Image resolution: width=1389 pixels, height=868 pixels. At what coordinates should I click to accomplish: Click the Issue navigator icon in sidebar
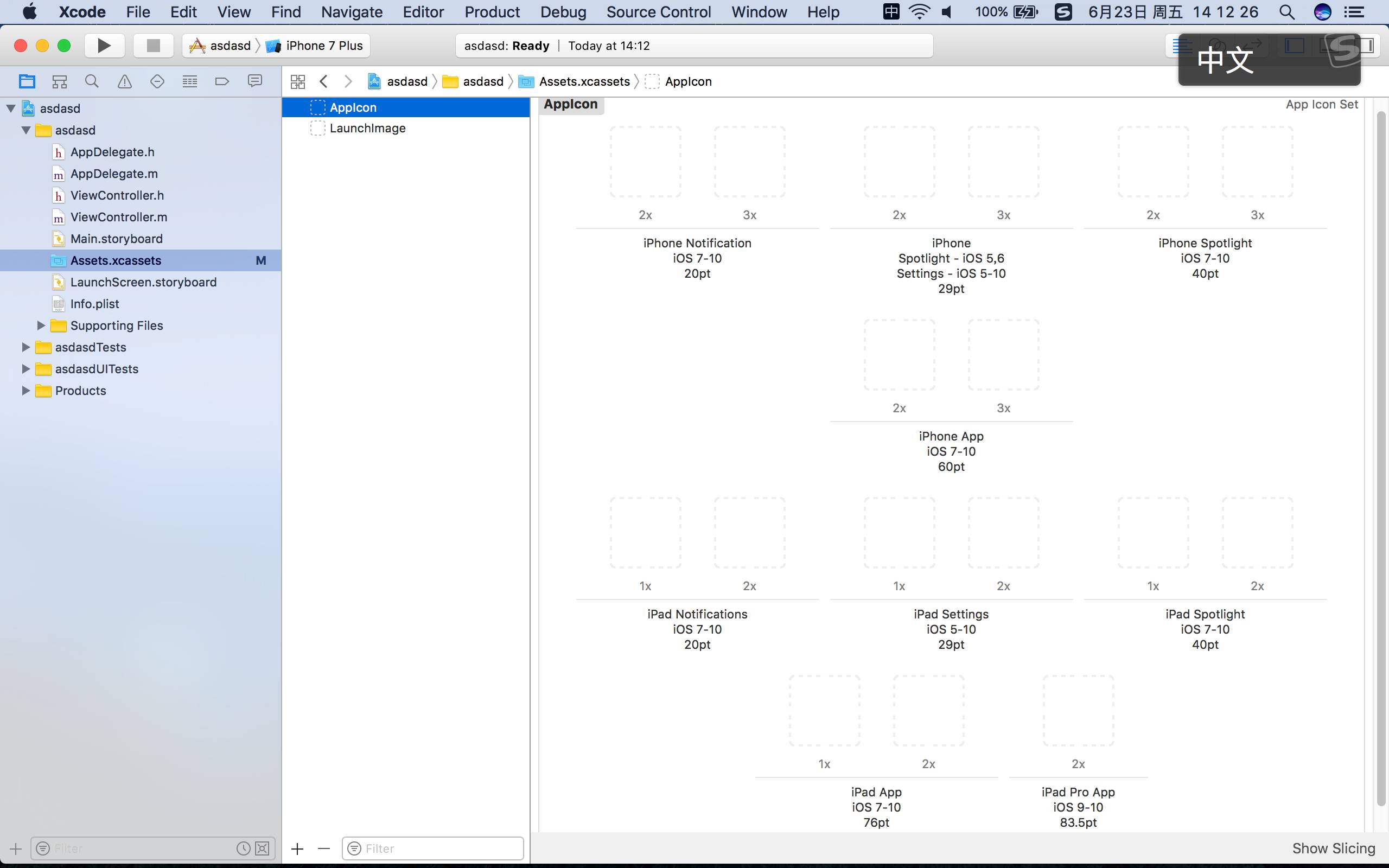(x=123, y=80)
